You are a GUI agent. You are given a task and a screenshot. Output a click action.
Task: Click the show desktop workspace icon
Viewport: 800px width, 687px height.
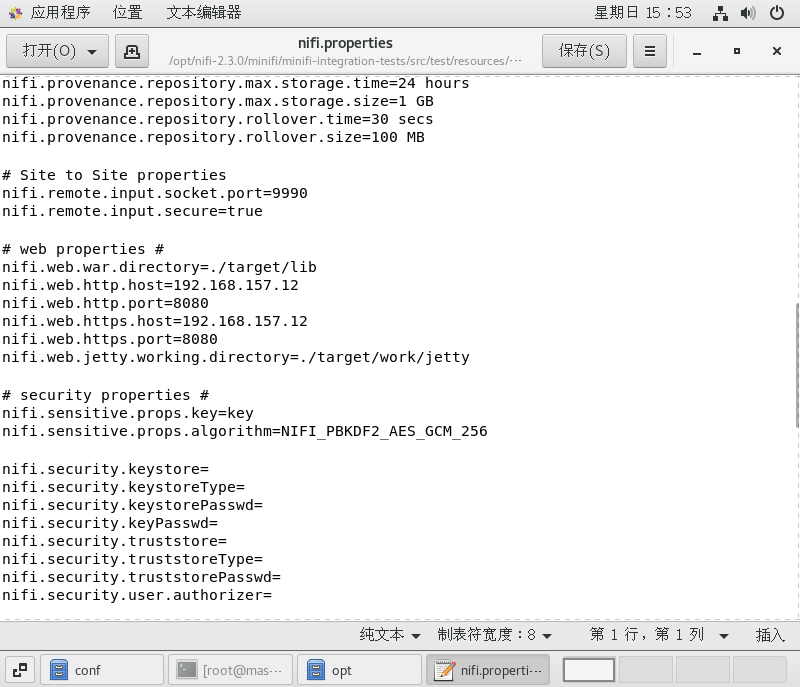[x=20, y=670]
